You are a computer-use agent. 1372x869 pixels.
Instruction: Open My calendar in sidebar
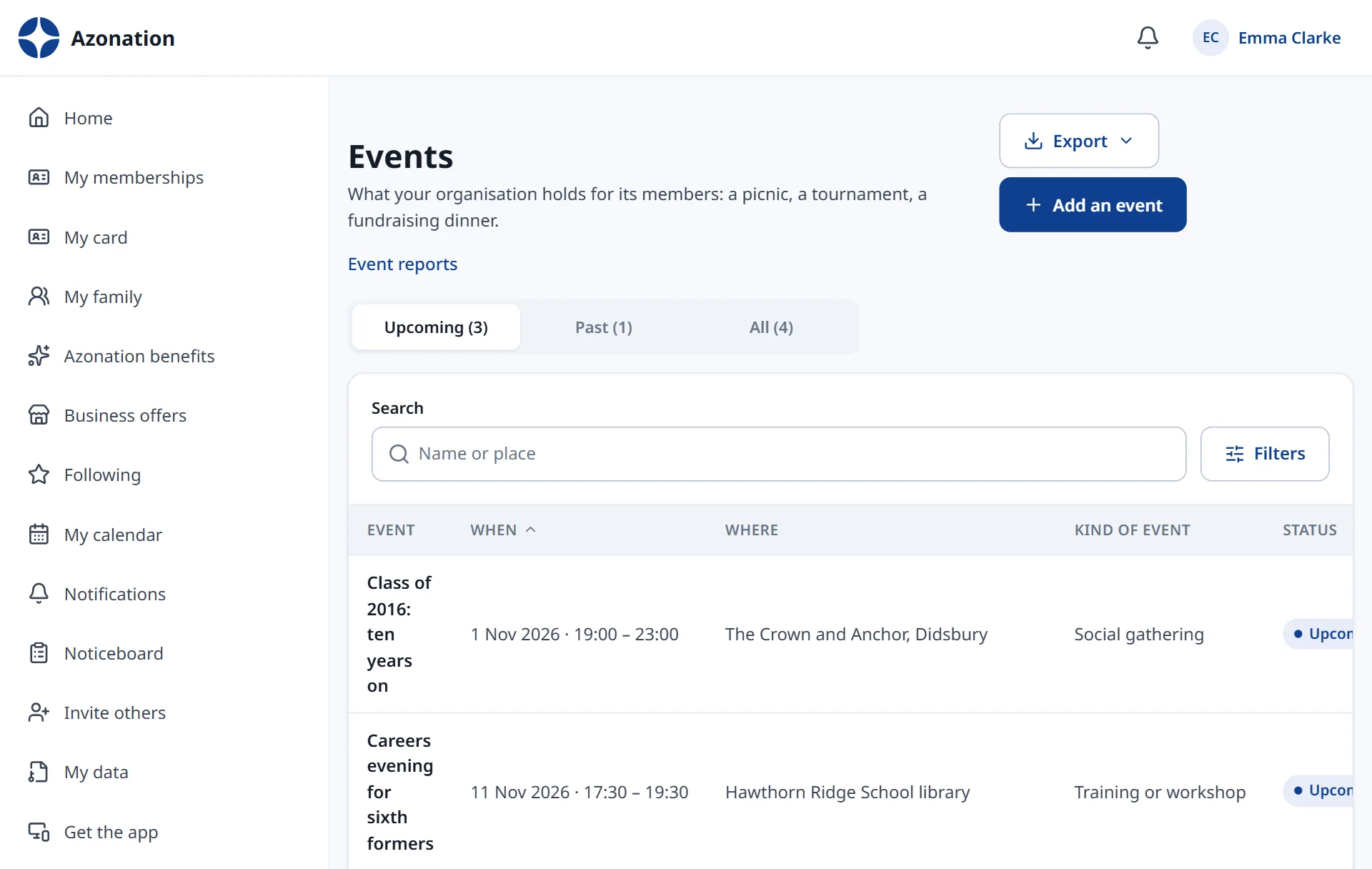tap(113, 535)
